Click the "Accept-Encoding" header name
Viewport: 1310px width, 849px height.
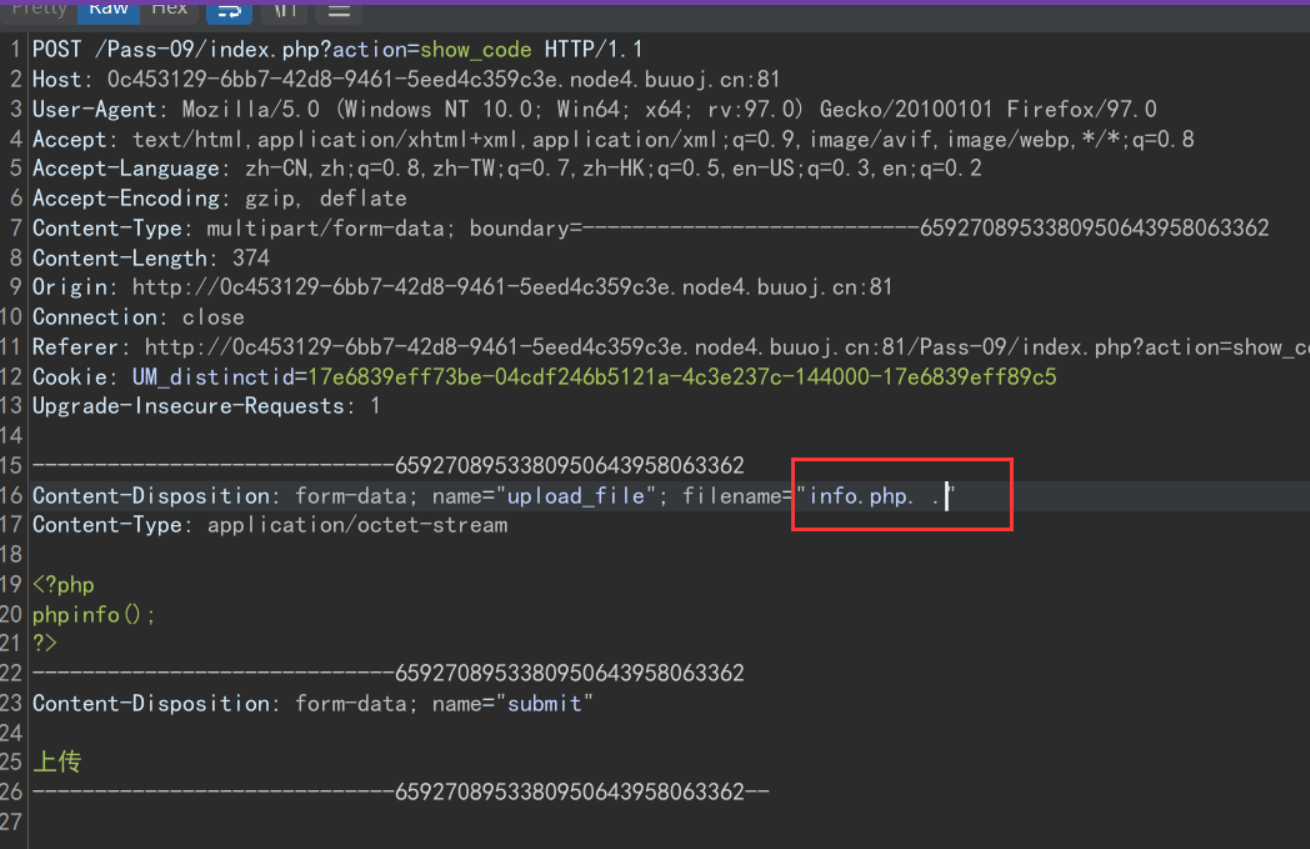coord(126,199)
